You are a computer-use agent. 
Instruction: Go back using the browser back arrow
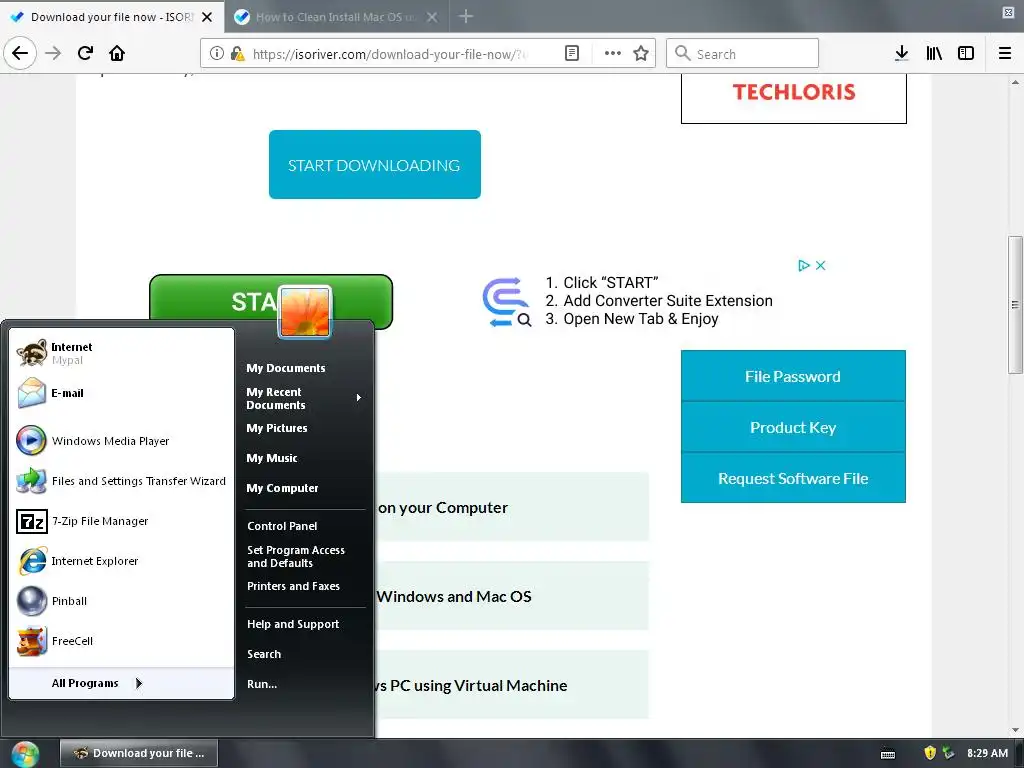pos(20,53)
